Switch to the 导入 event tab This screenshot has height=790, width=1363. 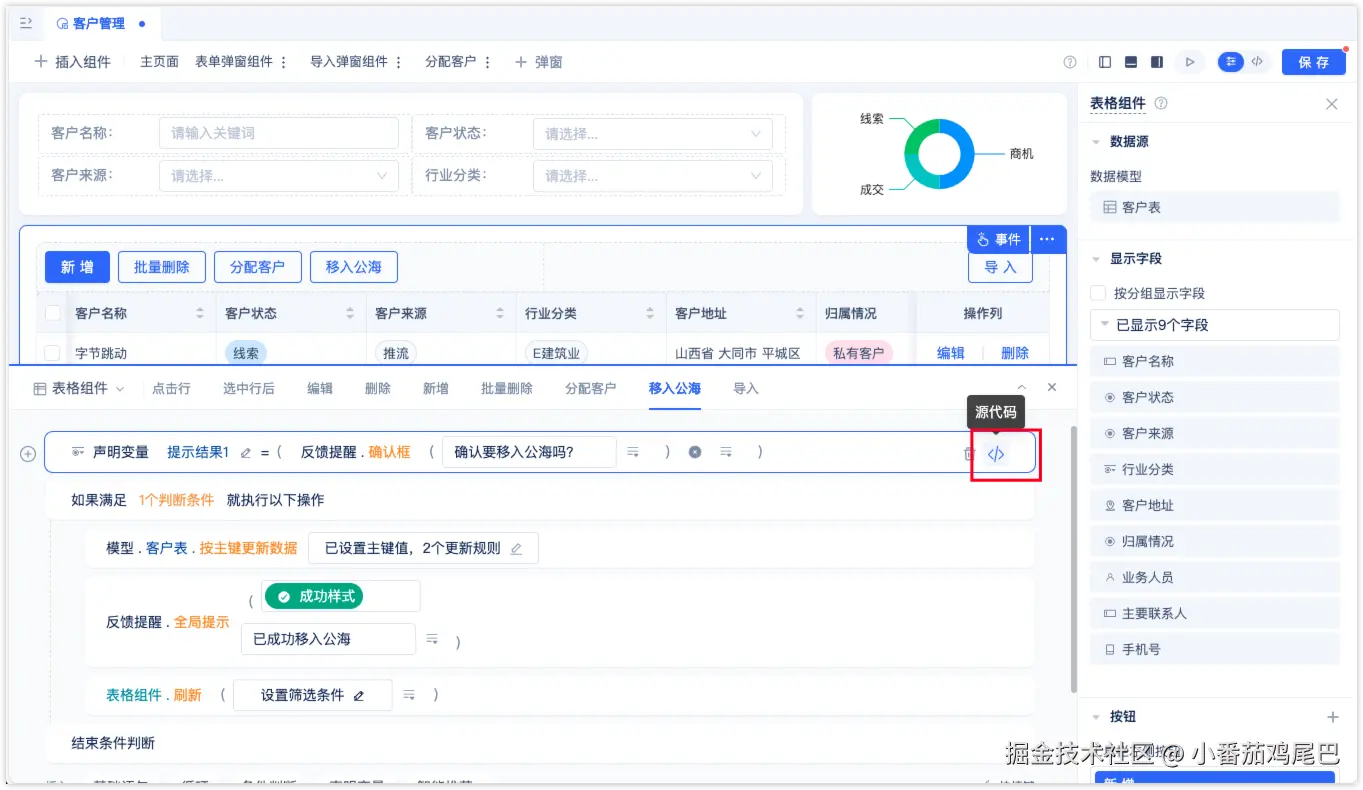[x=746, y=388]
